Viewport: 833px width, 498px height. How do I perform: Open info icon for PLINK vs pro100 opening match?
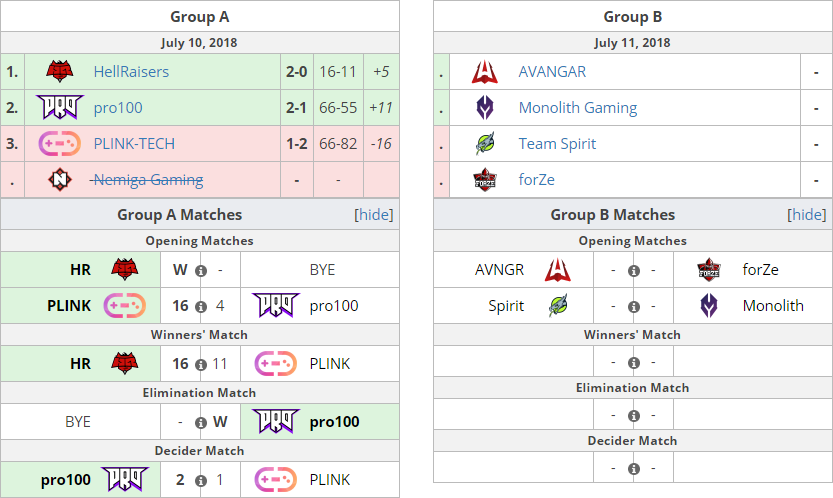coord(201,307)
